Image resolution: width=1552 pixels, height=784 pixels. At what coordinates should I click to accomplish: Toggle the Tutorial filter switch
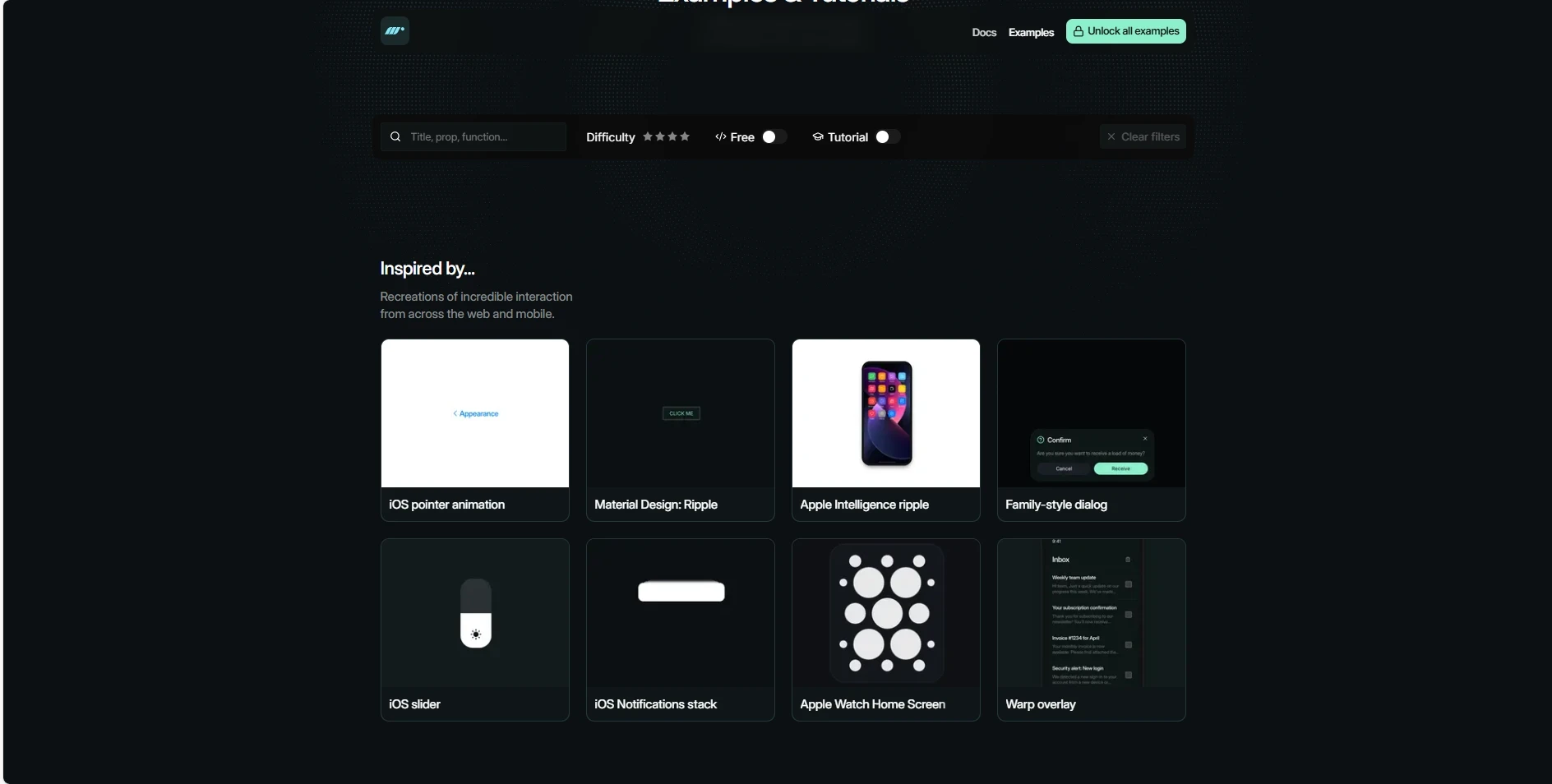point(888,137)
